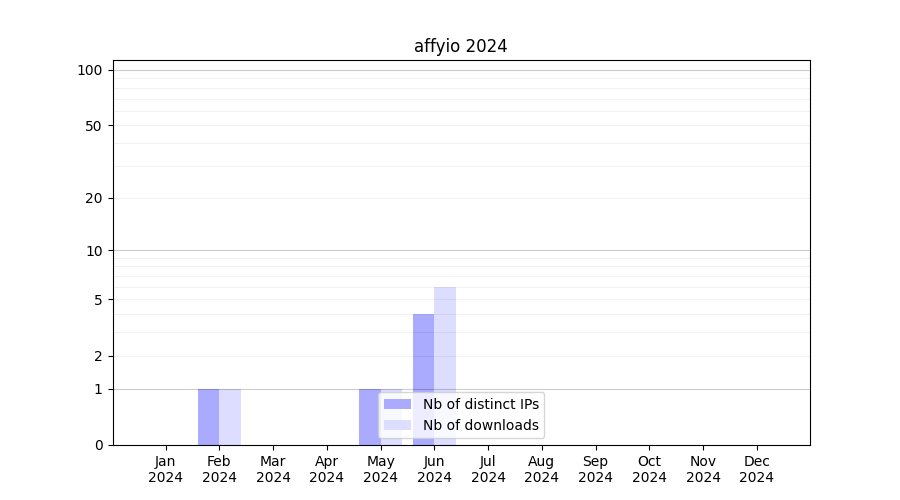
Task: Select the February downloads bar
Action: [x=230, y=416]
